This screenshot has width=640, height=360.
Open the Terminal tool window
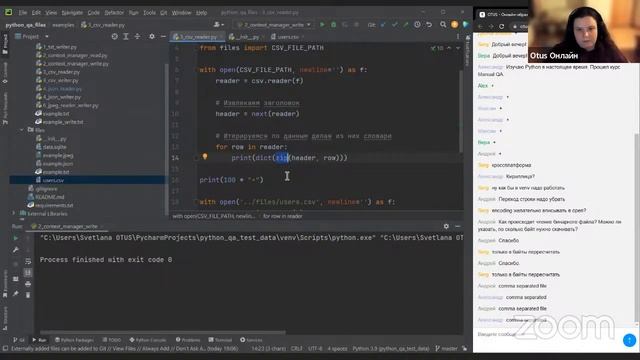[220, 340]
